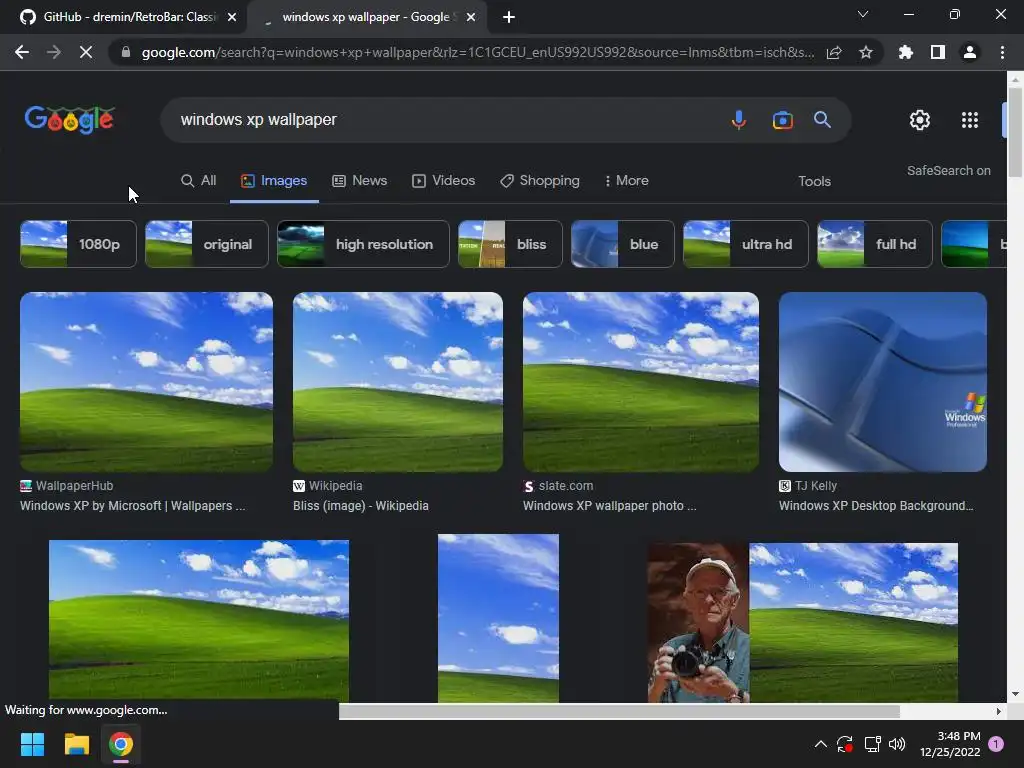Image resolution: width=1024 pixels, height=768 pixels.
Task: Filter results by the 1080p chip
Action: click(x=78, y=244)
